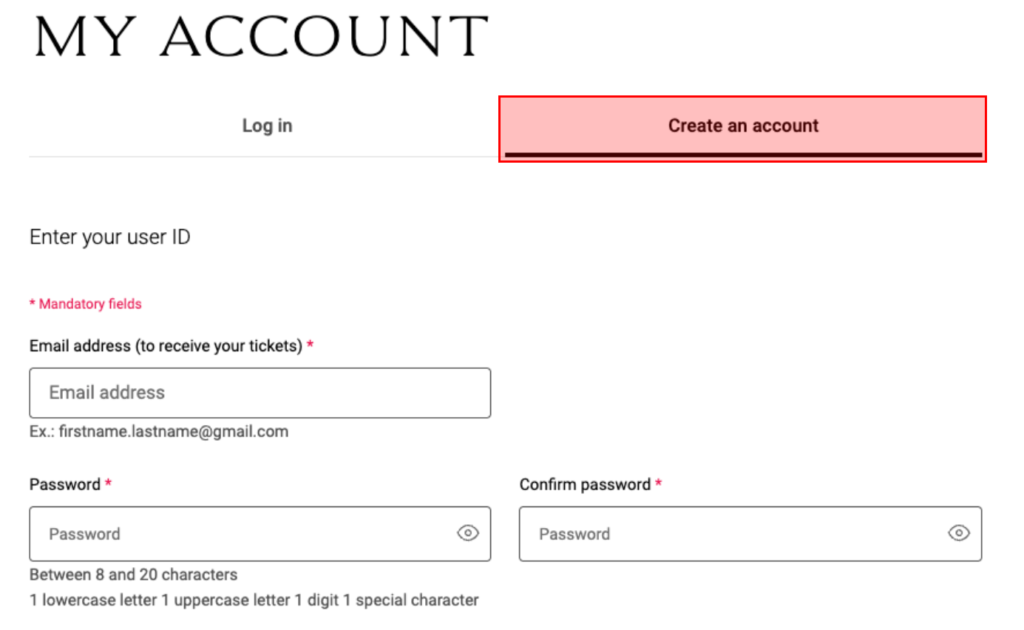
Task: Show password in the Password field
Action: (x=467, y=534)
